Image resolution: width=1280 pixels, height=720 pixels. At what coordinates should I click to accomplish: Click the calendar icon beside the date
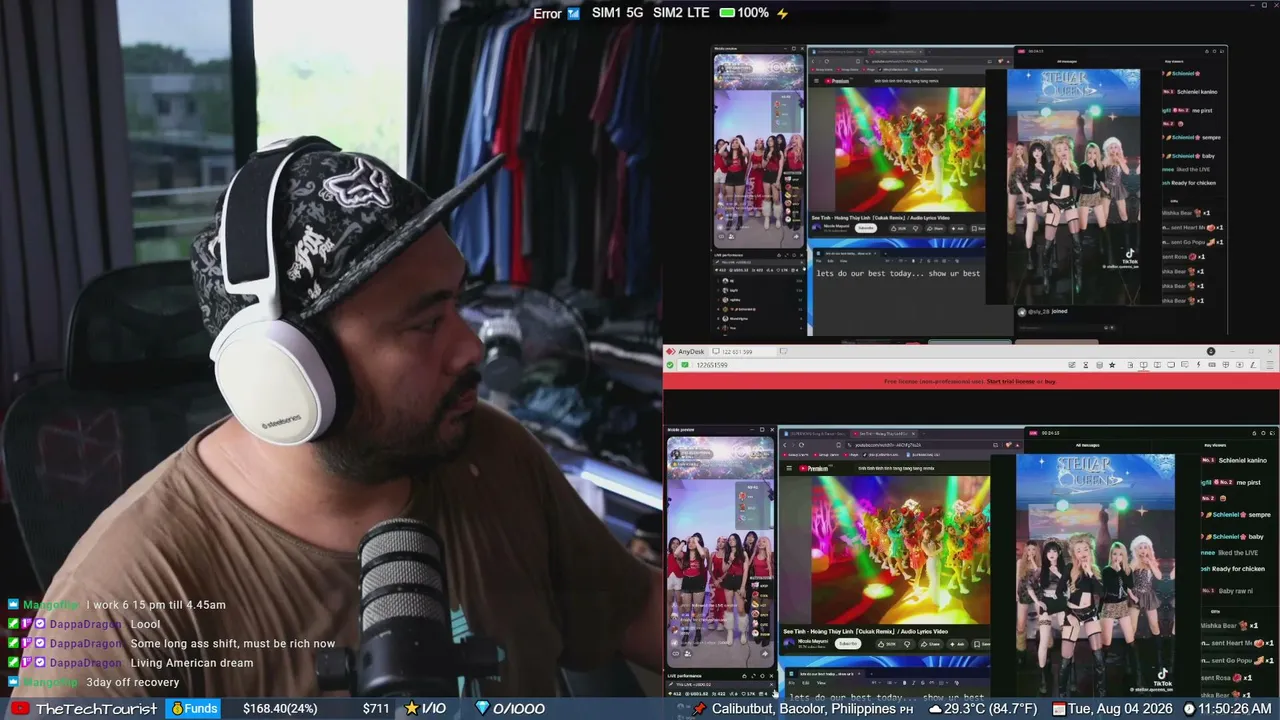[x=1059, y=709]
